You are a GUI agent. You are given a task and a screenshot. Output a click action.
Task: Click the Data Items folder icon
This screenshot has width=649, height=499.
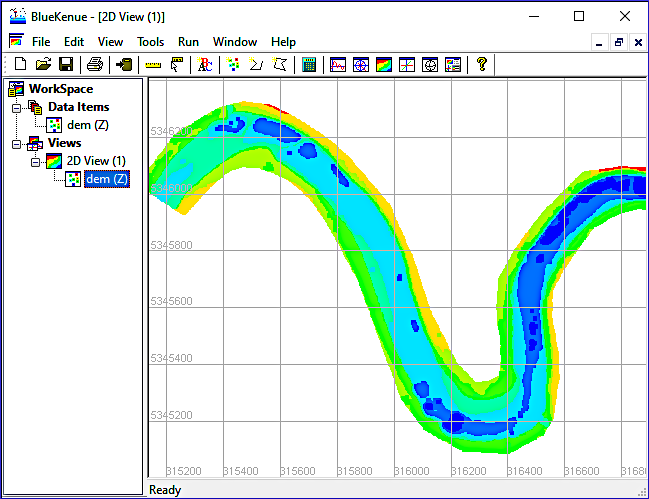pyautogui.click(x=35, y=107)
